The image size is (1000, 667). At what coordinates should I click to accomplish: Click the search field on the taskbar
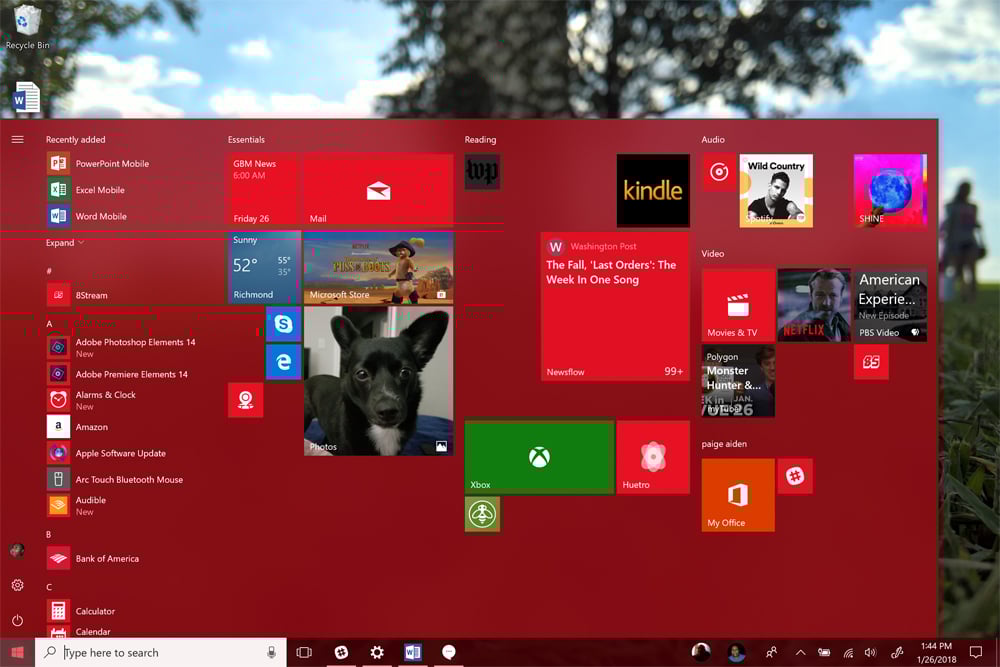[x=150, y=652]
